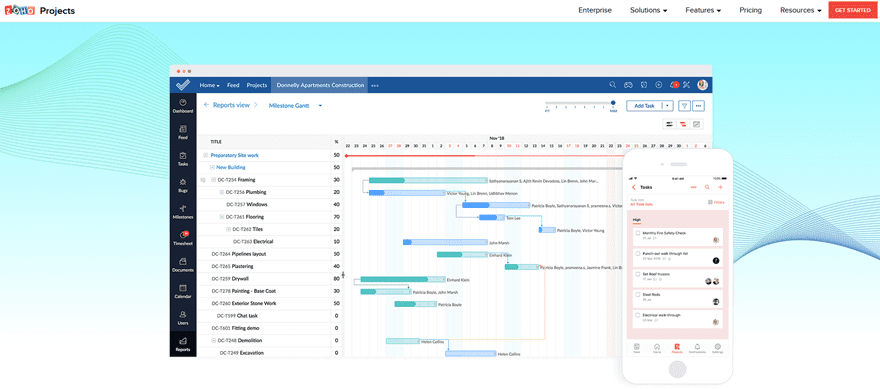Click the search magnifier in blue header
Viewport: 880px width, 389px height.
tap(613, 85)
